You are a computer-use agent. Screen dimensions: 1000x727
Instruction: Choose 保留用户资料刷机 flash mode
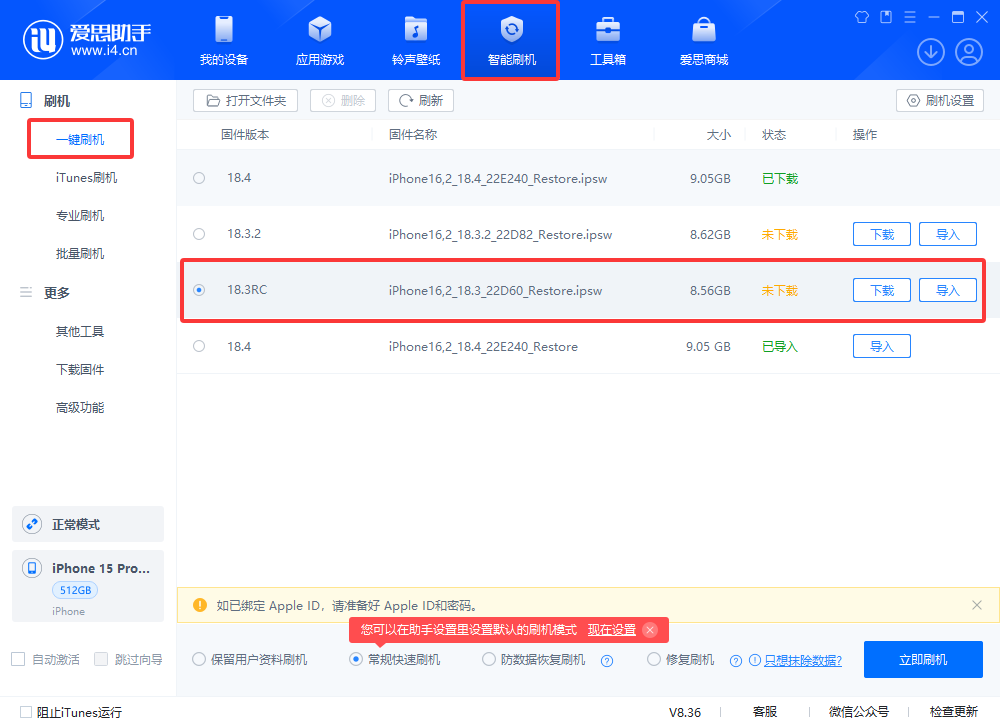199,660
